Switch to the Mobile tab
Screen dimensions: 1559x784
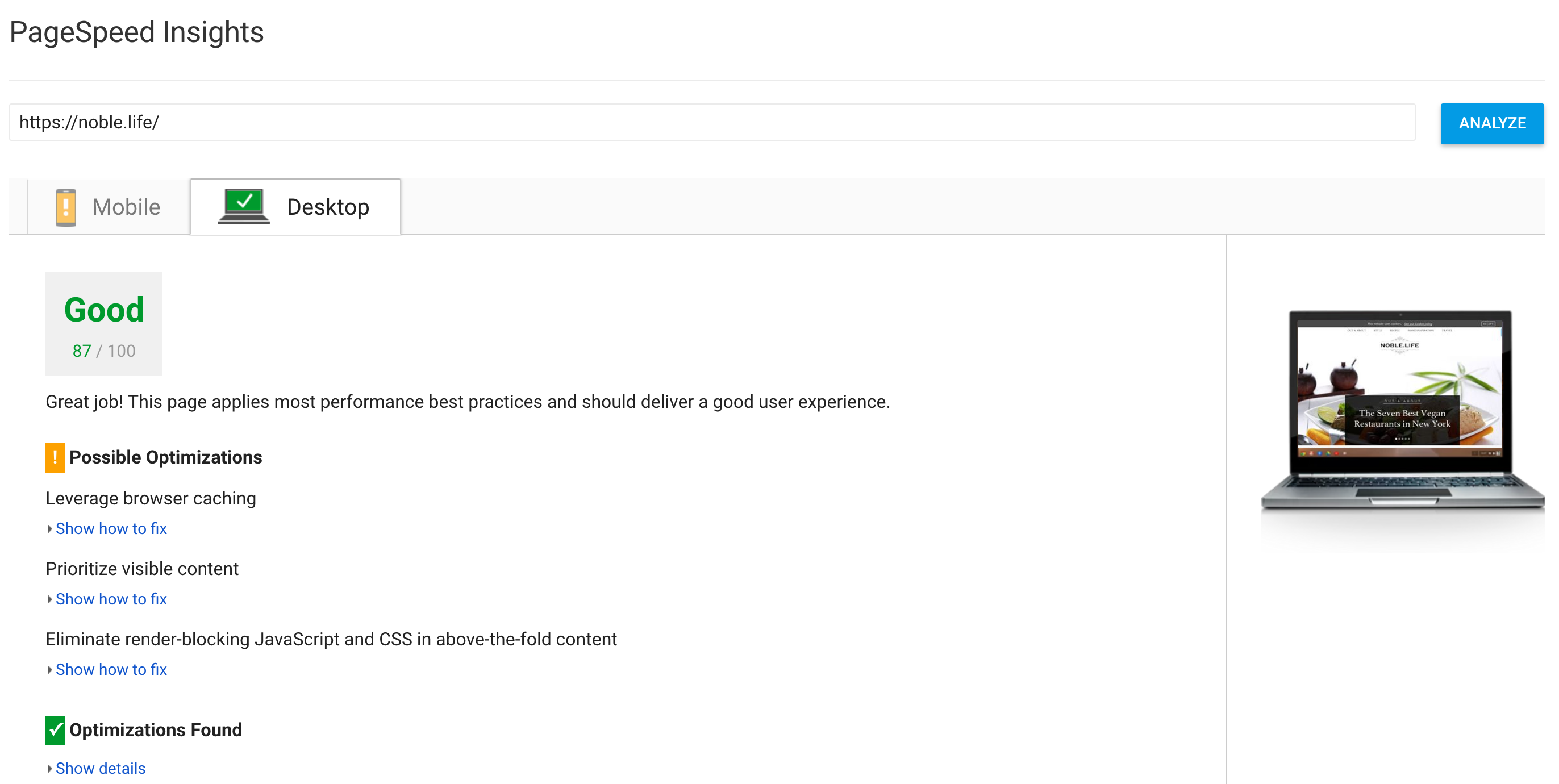(x=109, y=207)
